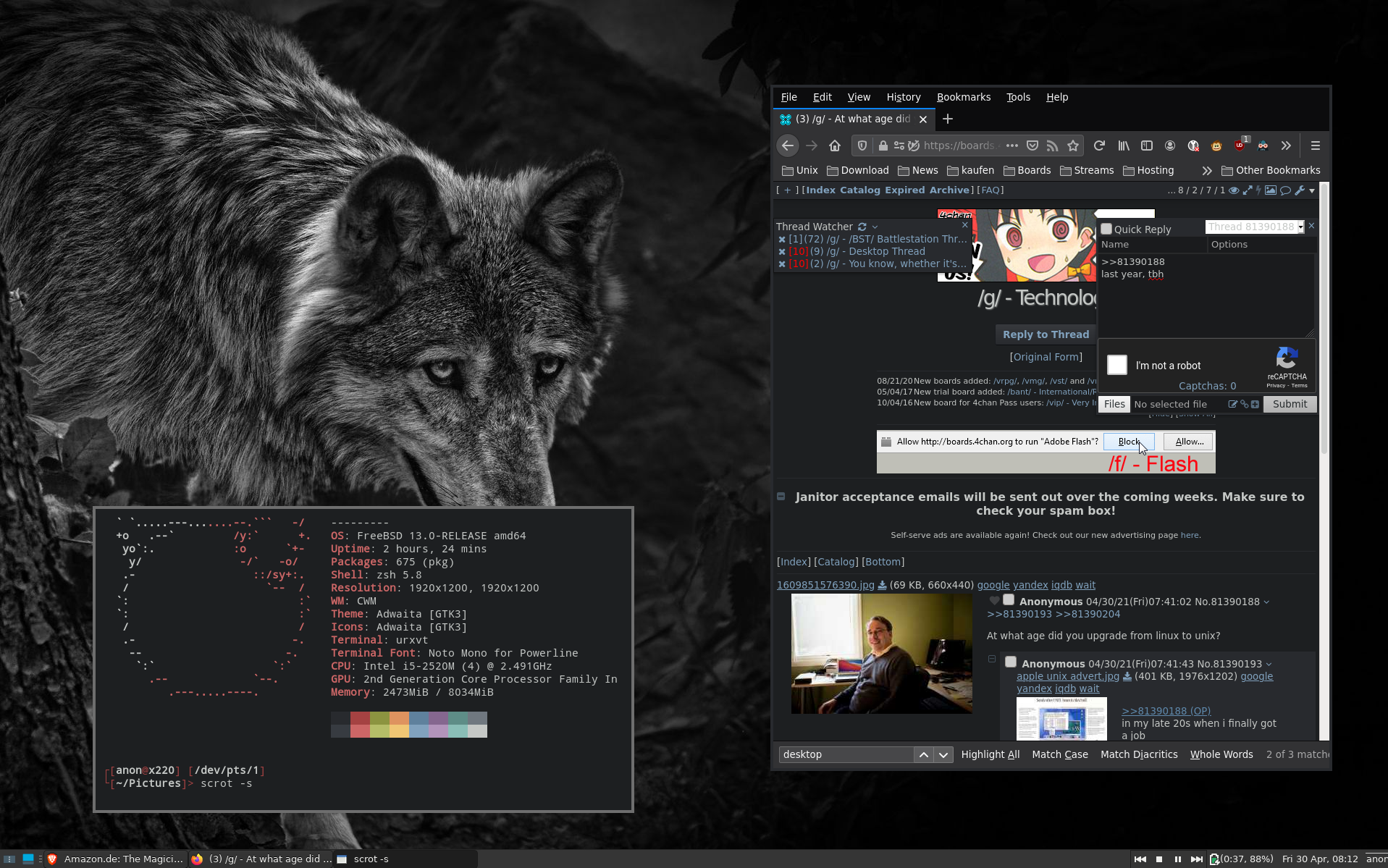
Task: Open the View menu
Action: [859, 97]
